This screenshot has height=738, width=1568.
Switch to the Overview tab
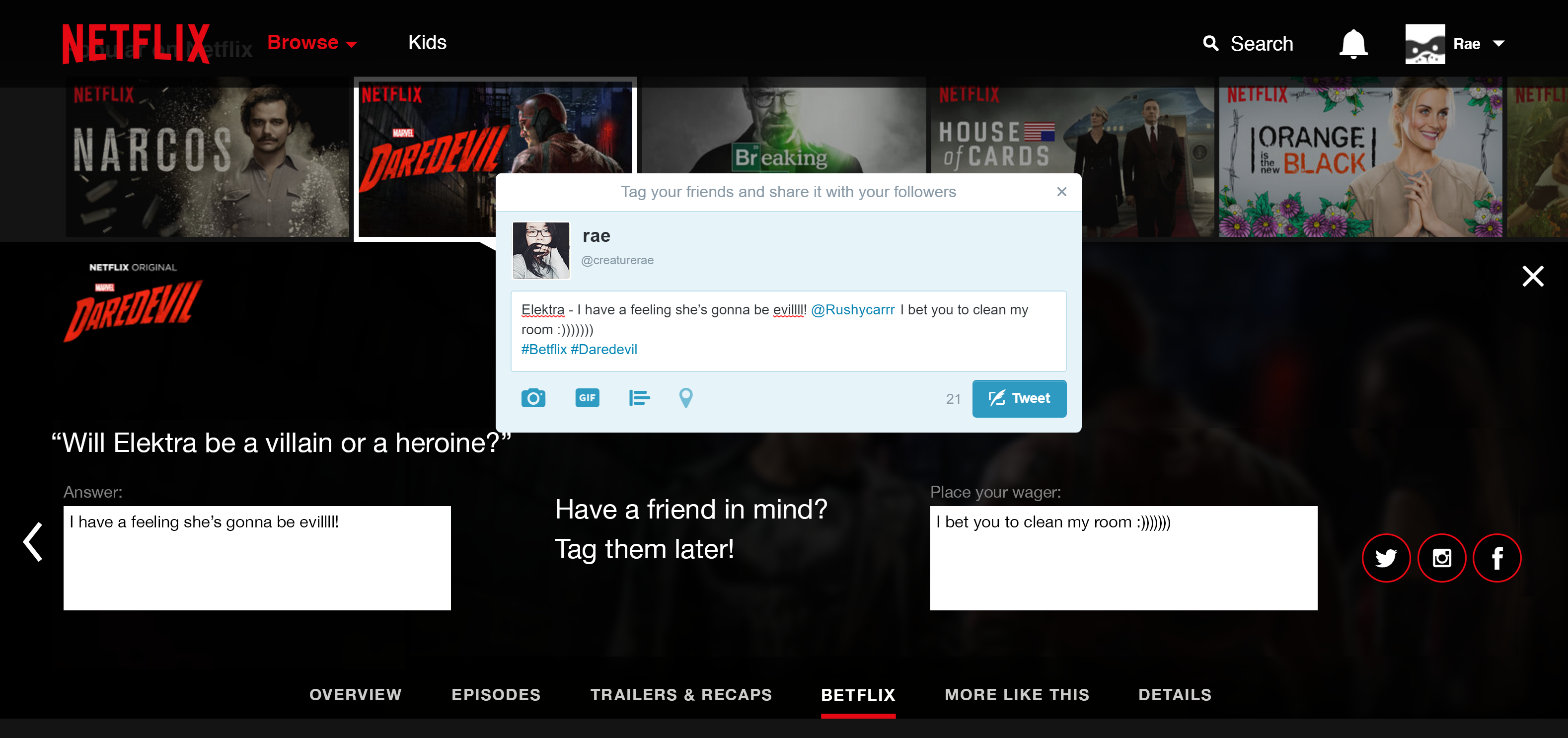[356, 695]
